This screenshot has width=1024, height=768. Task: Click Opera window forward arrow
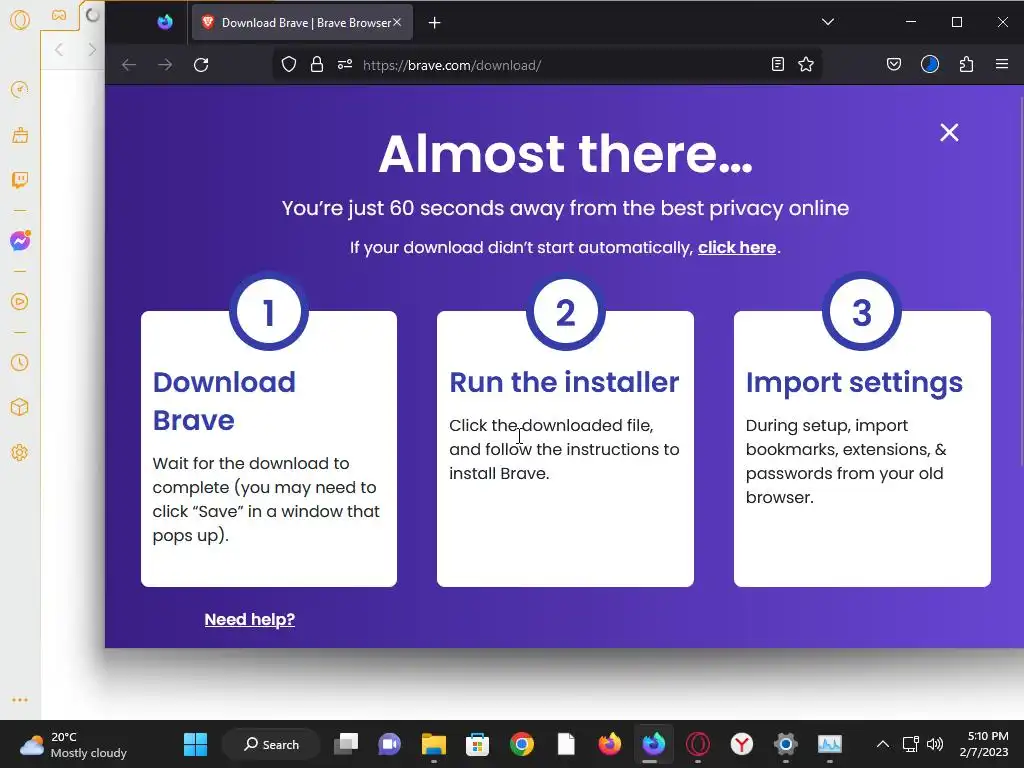(91, 50)
